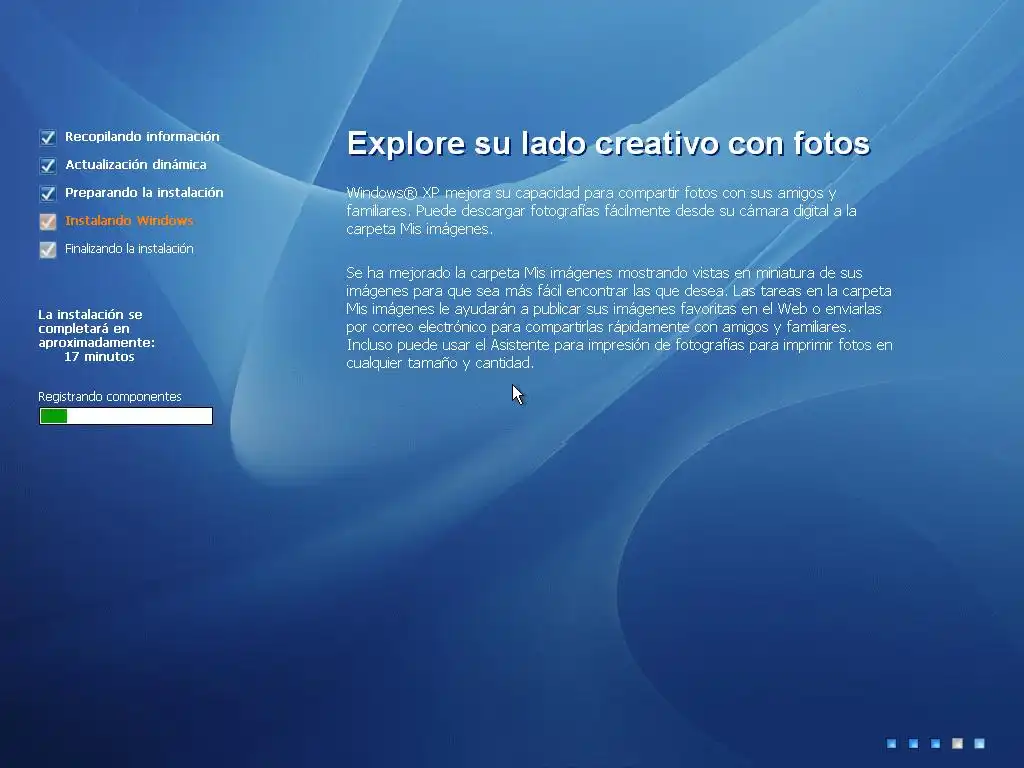Click the highlighted fourth slide indicator square

957,743
